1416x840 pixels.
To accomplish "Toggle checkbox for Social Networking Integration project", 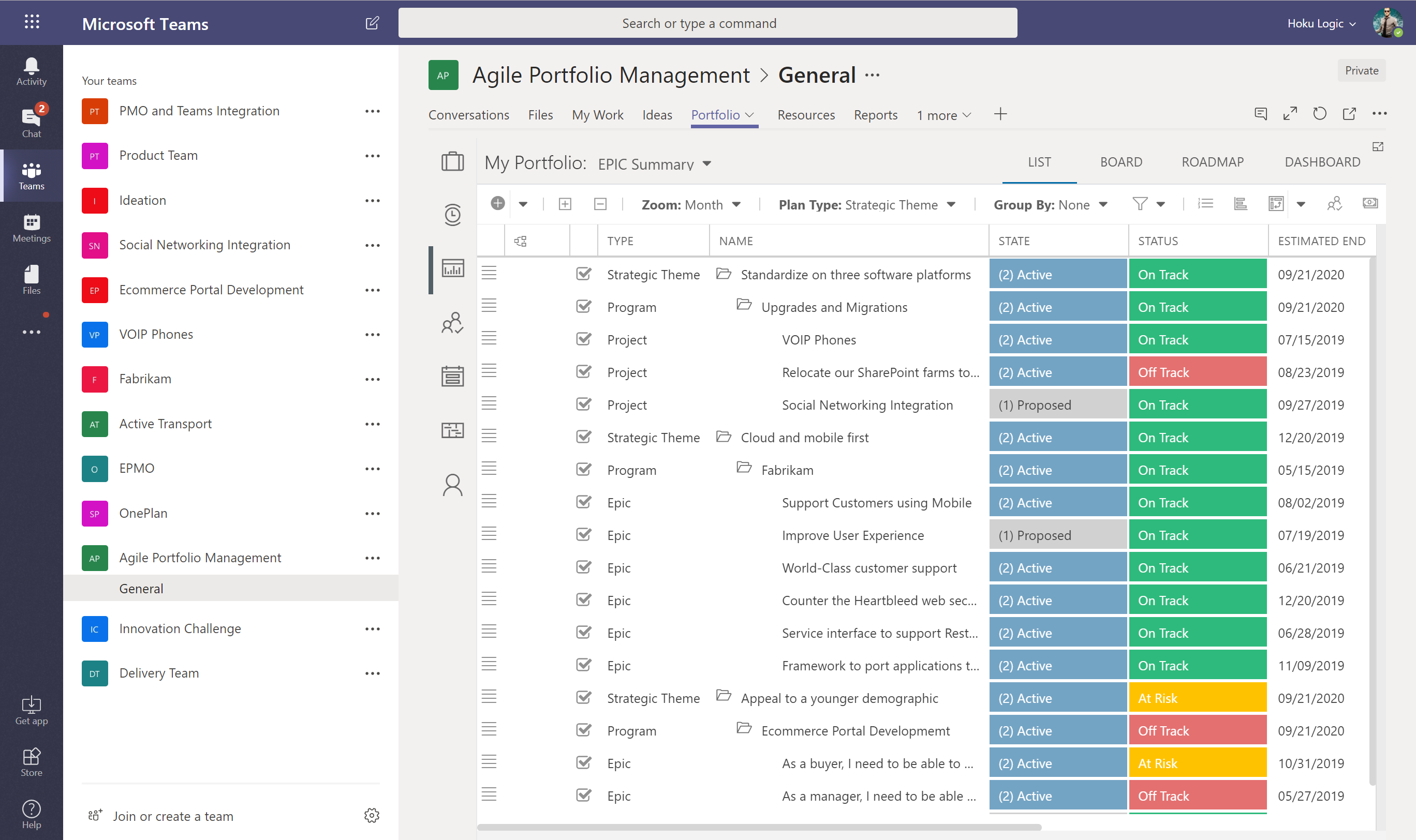I will tap(583, 404).
